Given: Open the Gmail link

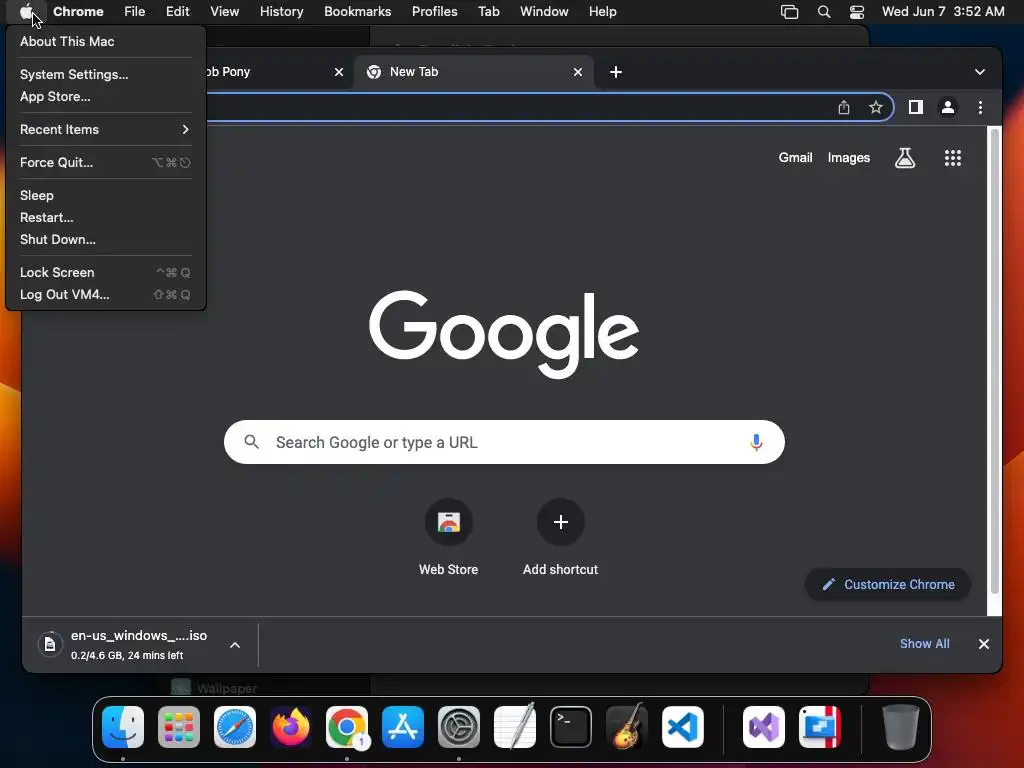Looking at the screenshot, I should [x=795, y=157].
